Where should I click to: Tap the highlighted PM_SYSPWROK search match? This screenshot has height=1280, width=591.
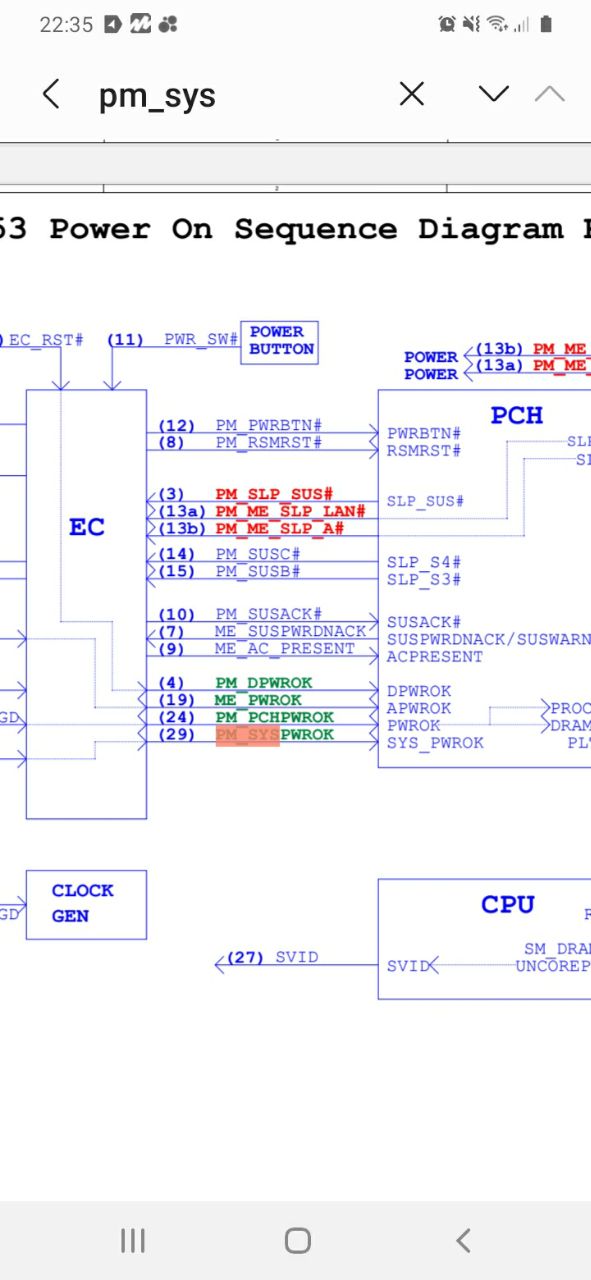[x=275, y=735]
